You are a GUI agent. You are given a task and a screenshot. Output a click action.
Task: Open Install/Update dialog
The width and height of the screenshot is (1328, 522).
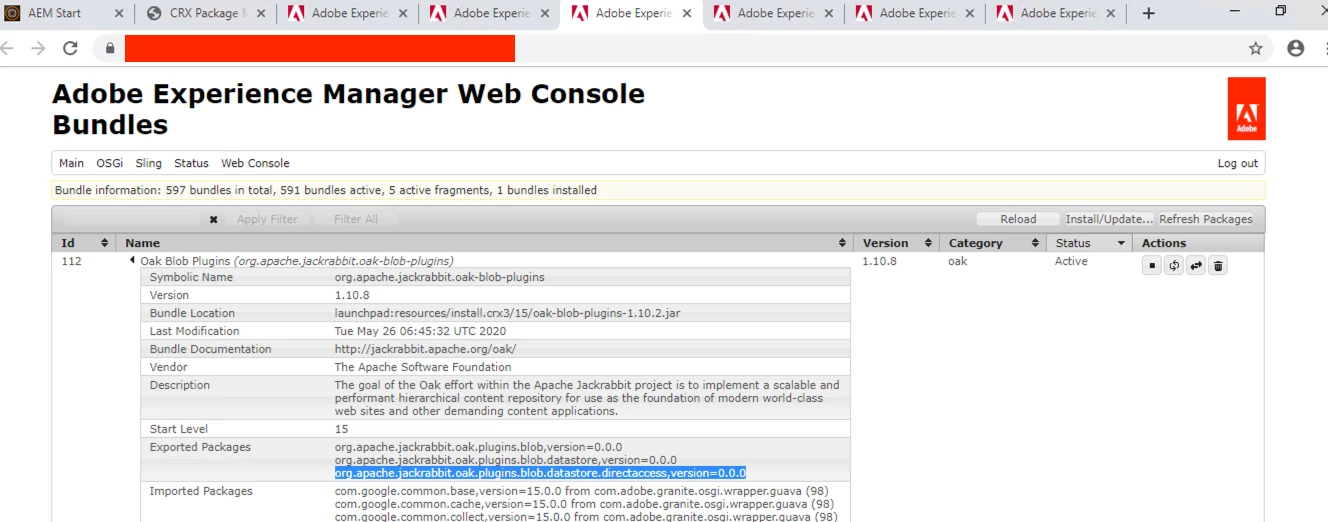pos(1109,219)
